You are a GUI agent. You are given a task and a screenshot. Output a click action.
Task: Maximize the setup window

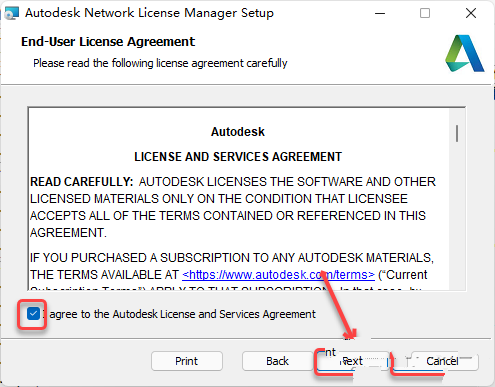click(425, 13)
